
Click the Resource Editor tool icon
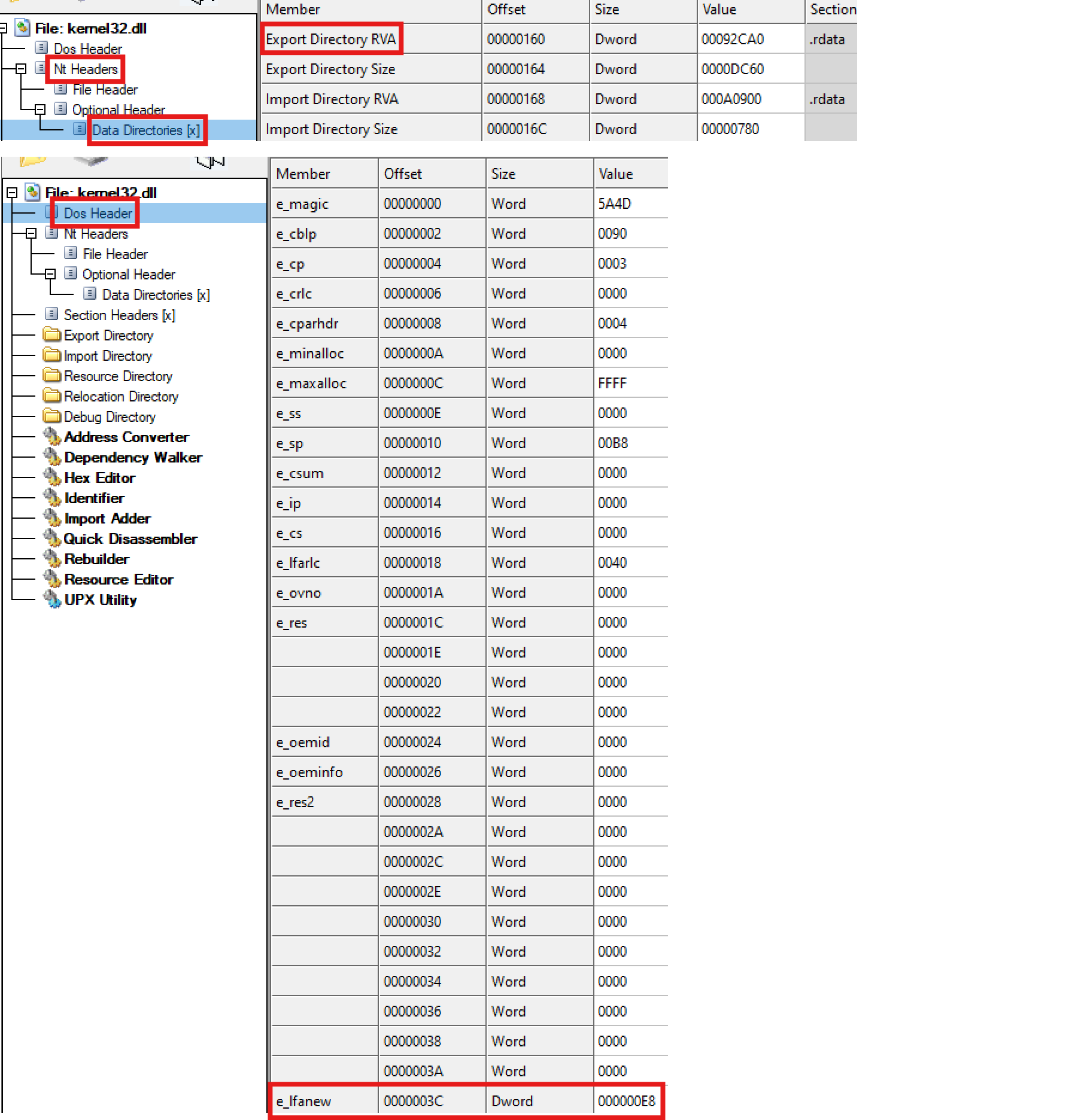click(x=53, y=579)
